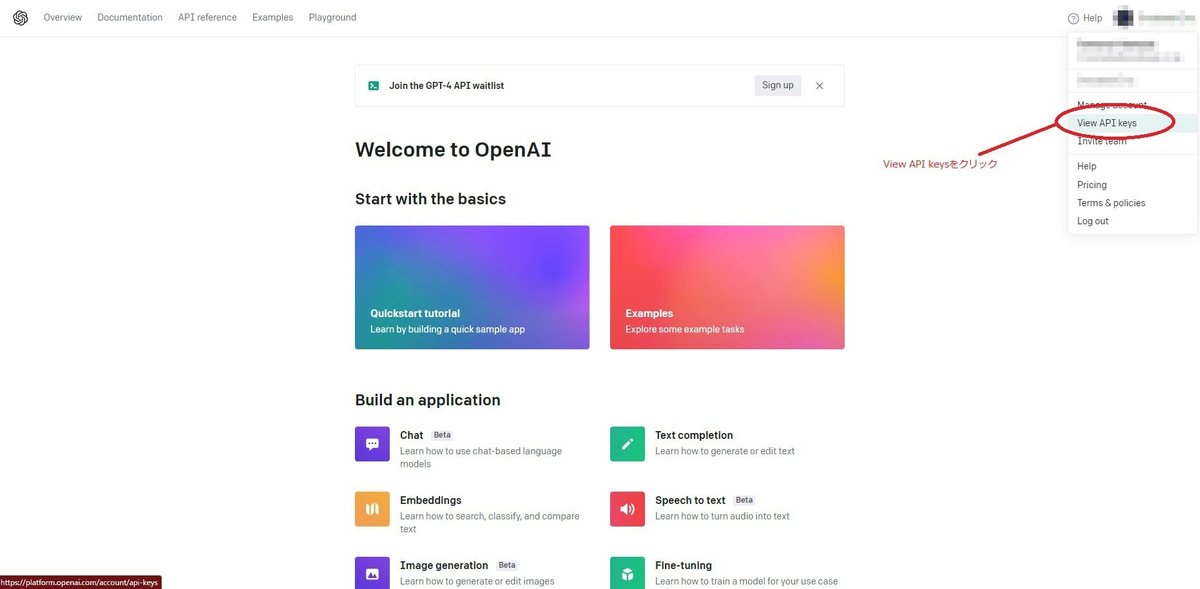Click the orange Embeddings icon
Screen dimensions: 1200x589
[x=372, y=509]
